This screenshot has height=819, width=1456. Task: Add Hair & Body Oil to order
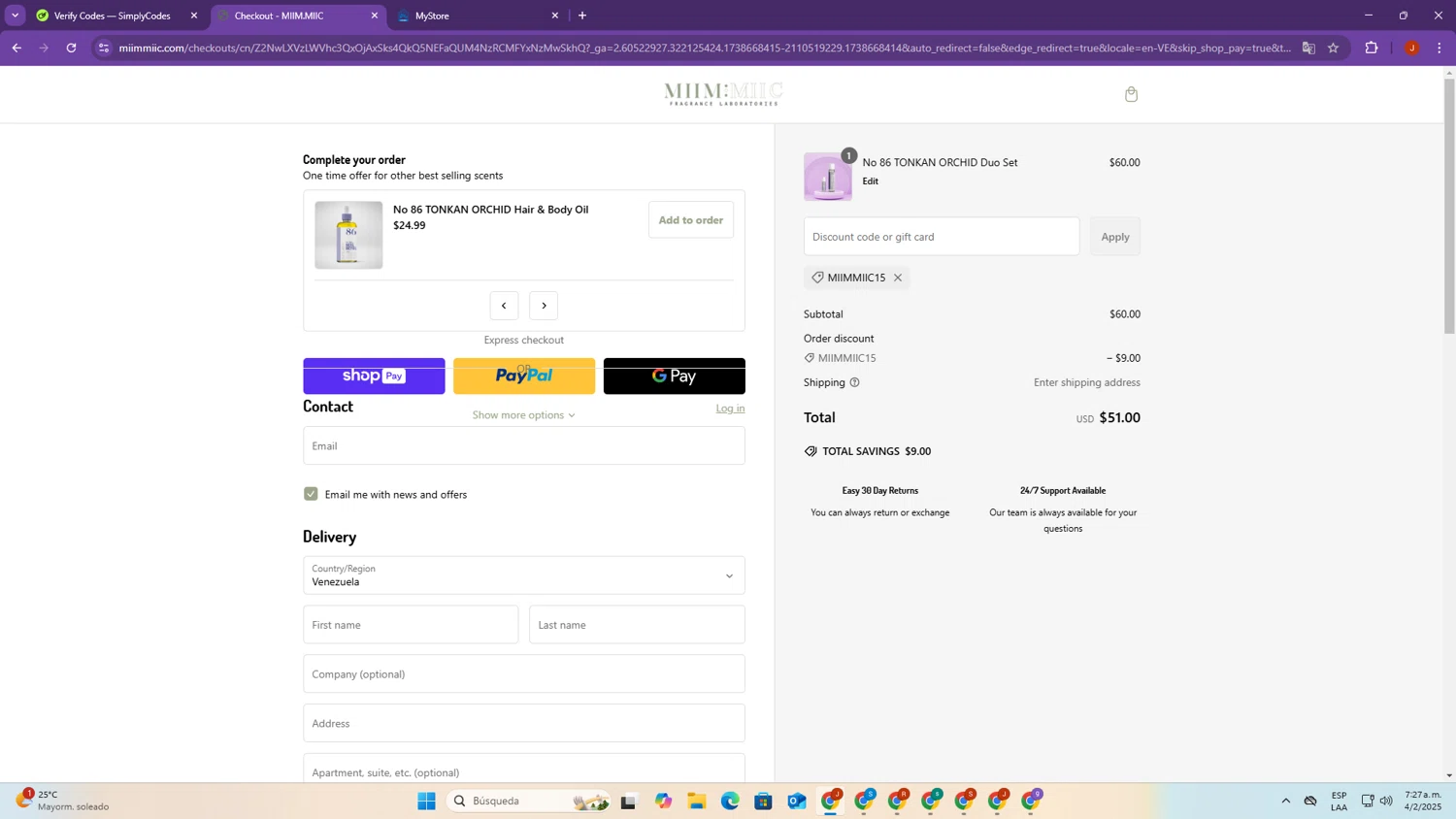point(691,220)
